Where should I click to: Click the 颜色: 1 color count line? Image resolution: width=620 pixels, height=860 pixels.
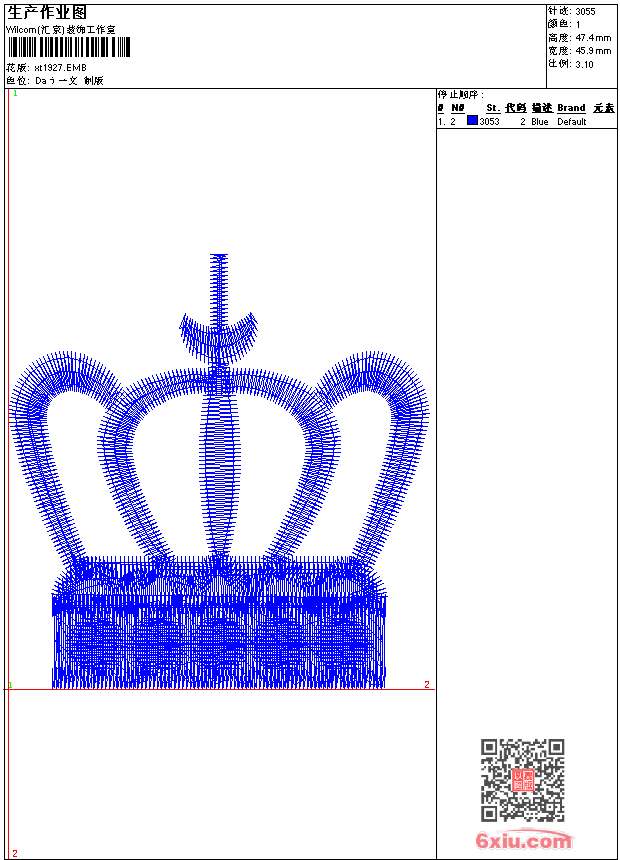[564, 24]
